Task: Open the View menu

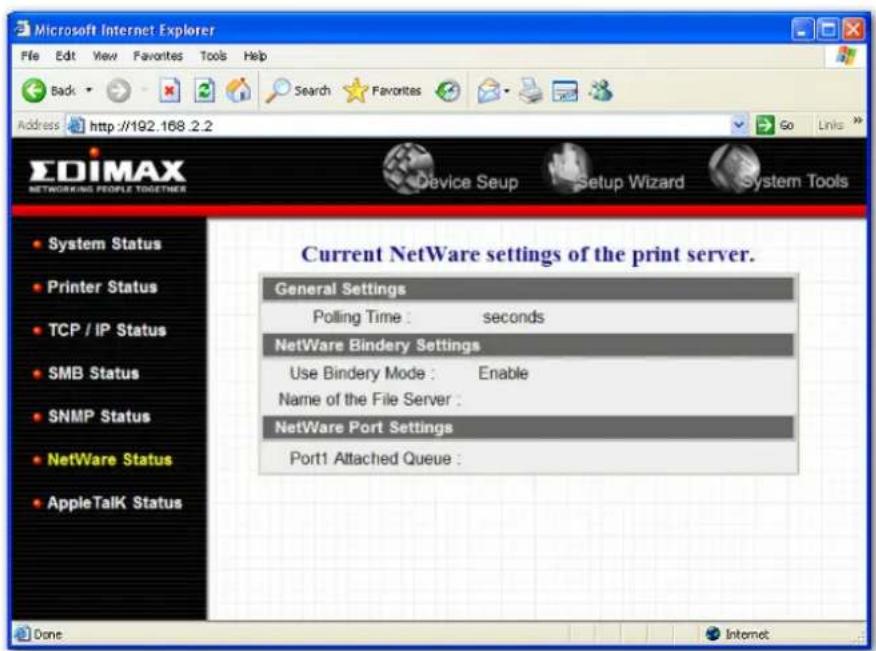Action: click(104, 56)
